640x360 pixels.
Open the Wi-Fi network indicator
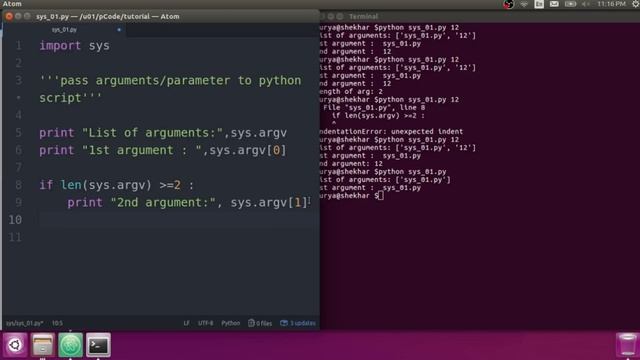tap(524, 4)
